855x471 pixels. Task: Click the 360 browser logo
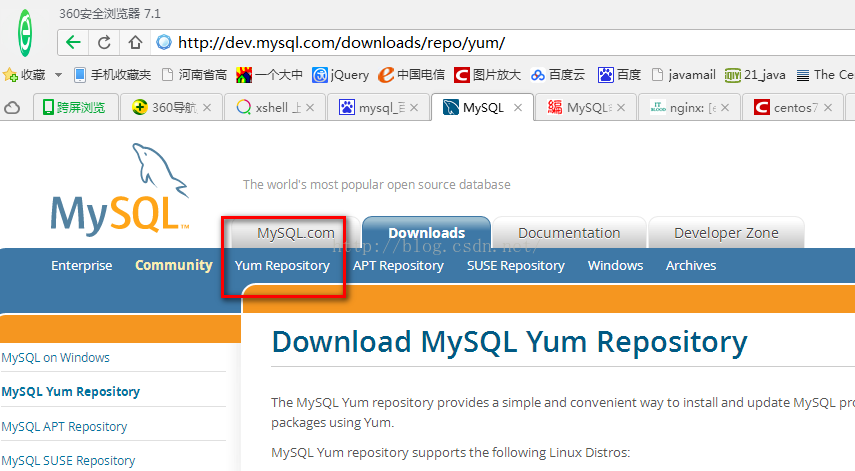tap(25, 33)
